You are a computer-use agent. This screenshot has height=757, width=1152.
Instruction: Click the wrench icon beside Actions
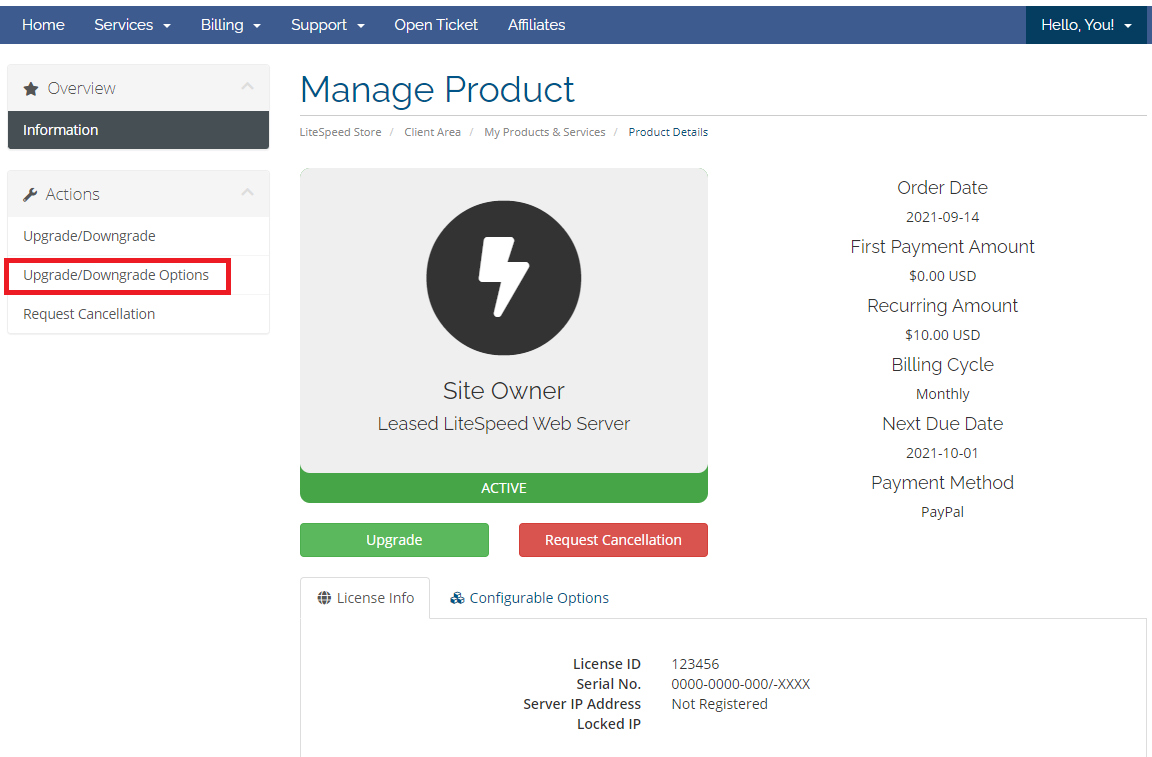click(30, 195)
